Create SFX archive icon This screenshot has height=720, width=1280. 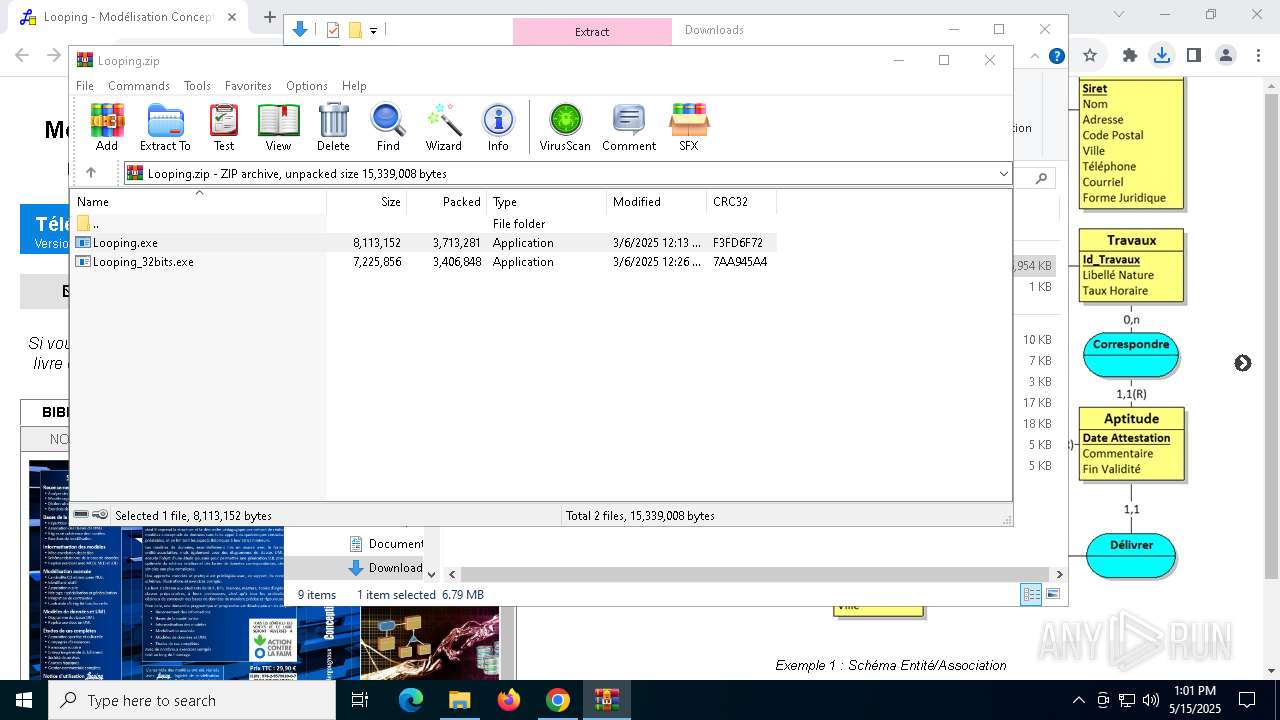coord(689,127)
